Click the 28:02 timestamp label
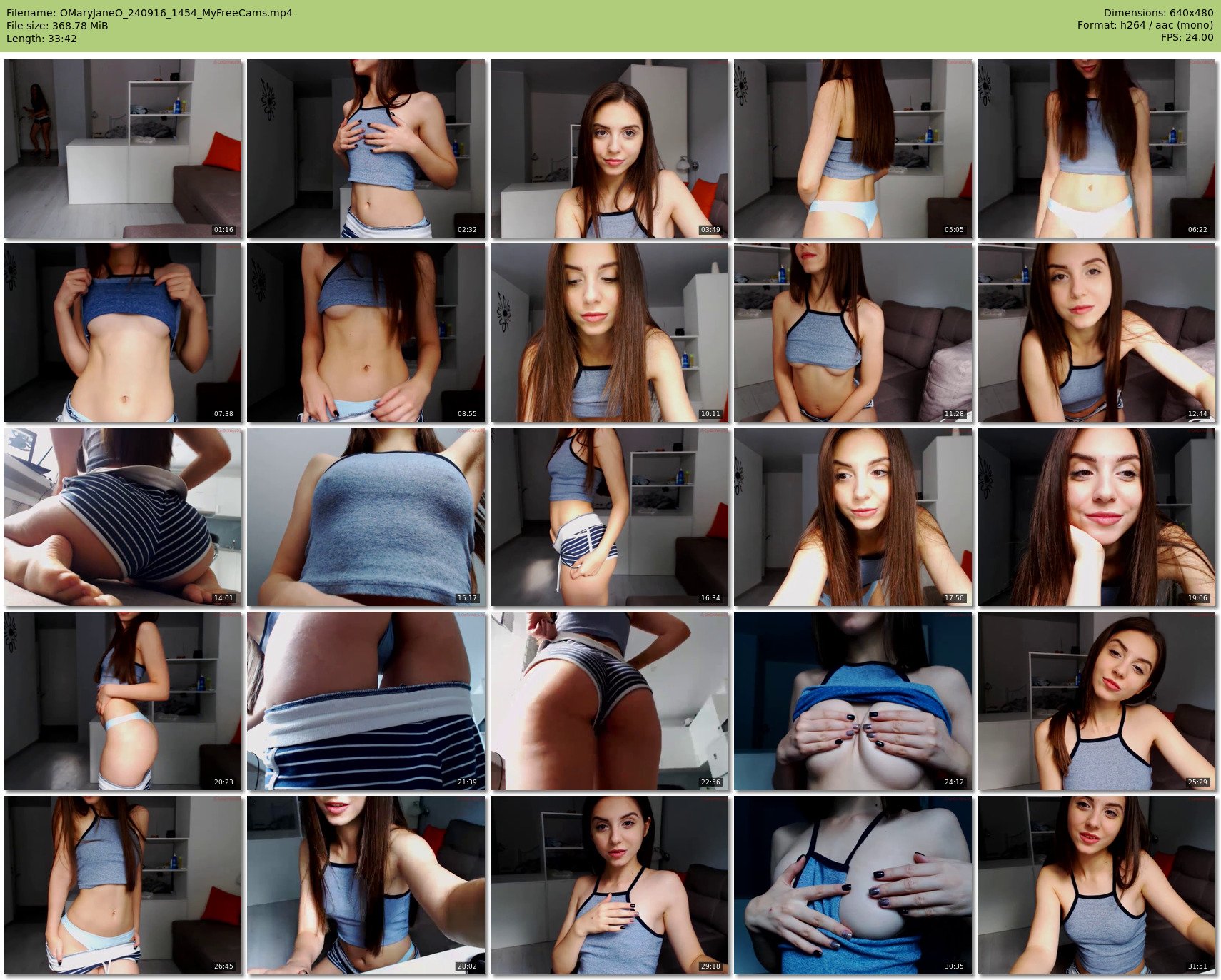Screen dimensions: 1221x980 click(466, 966)
